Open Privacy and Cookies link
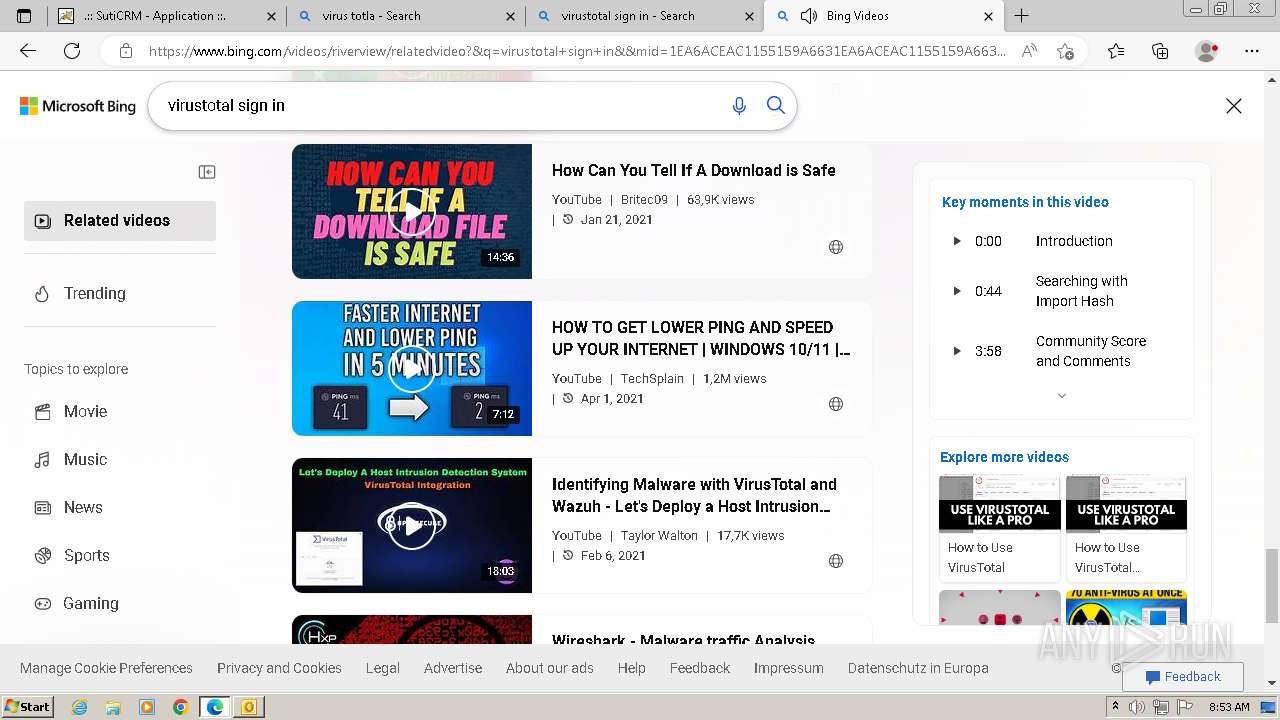Screen dimensions: 1280x720 279,668
